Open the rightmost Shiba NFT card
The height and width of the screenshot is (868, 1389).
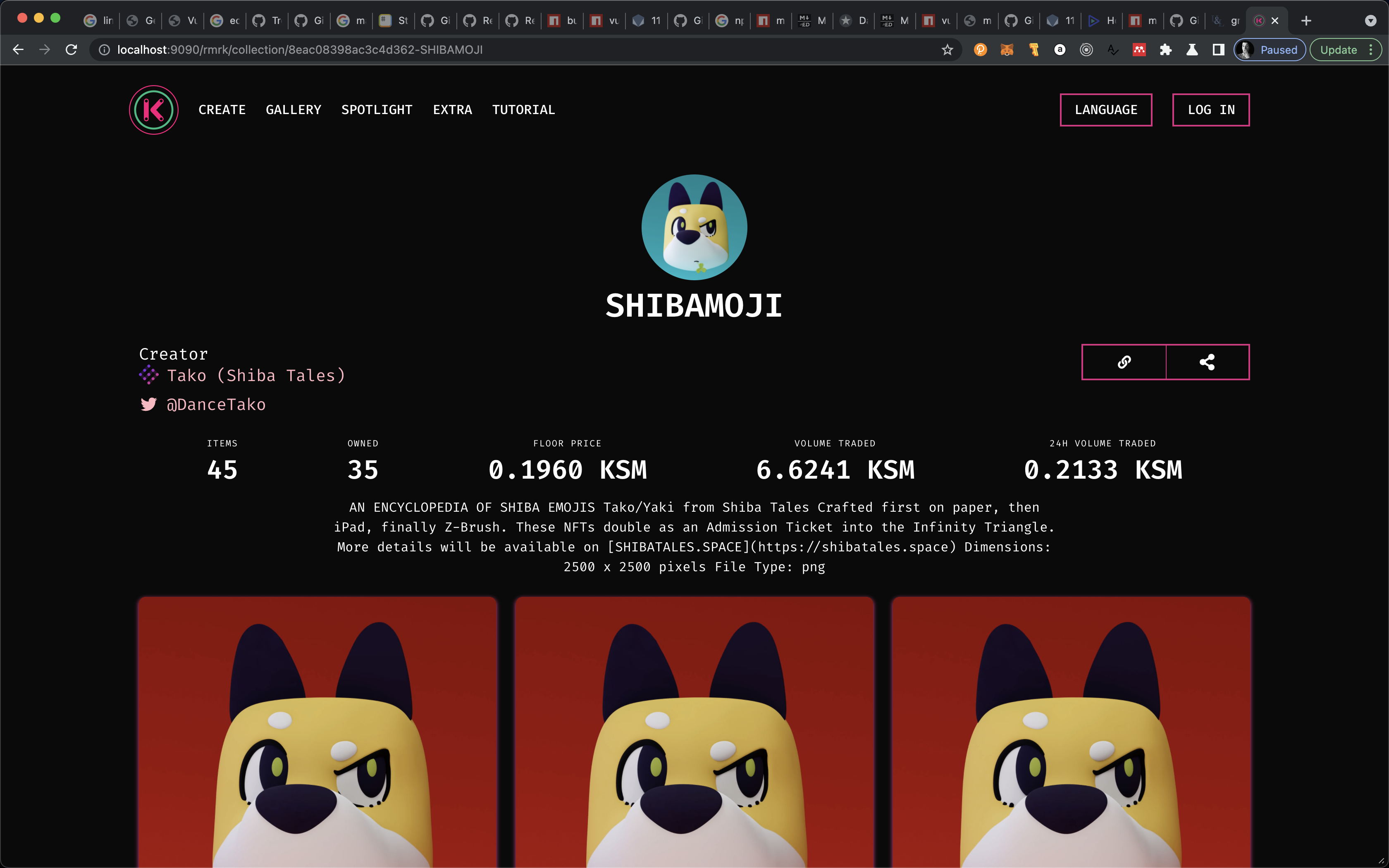click(1071, 732)
